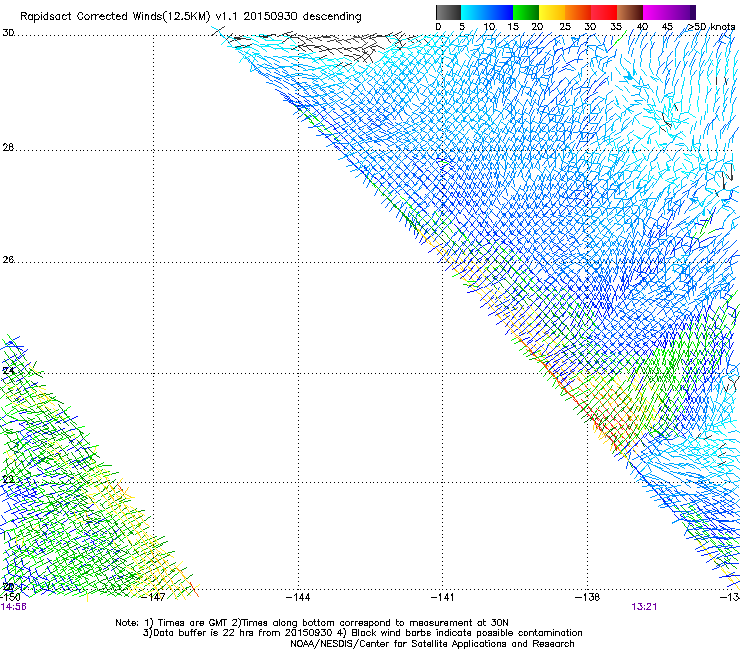Click the '20150930 descending' text in the title
The height and width of the screenshot is (650, 740).
click(x=302, y=17)
